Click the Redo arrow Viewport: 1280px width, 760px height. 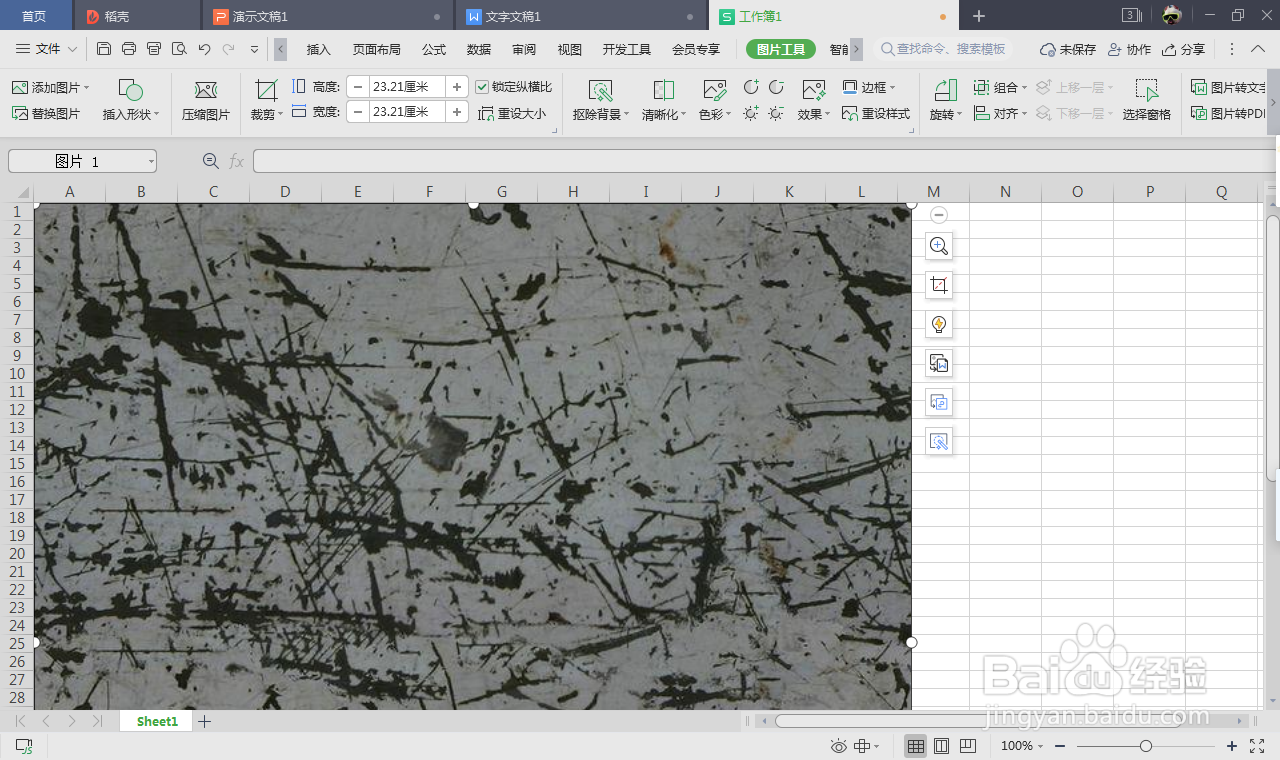229,49
